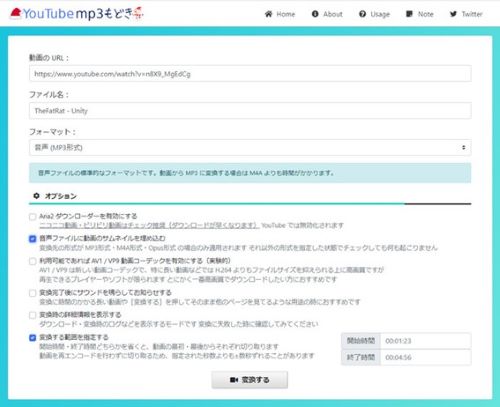
Task: Click the Twitter bird icon
Action: coord(453,14)
